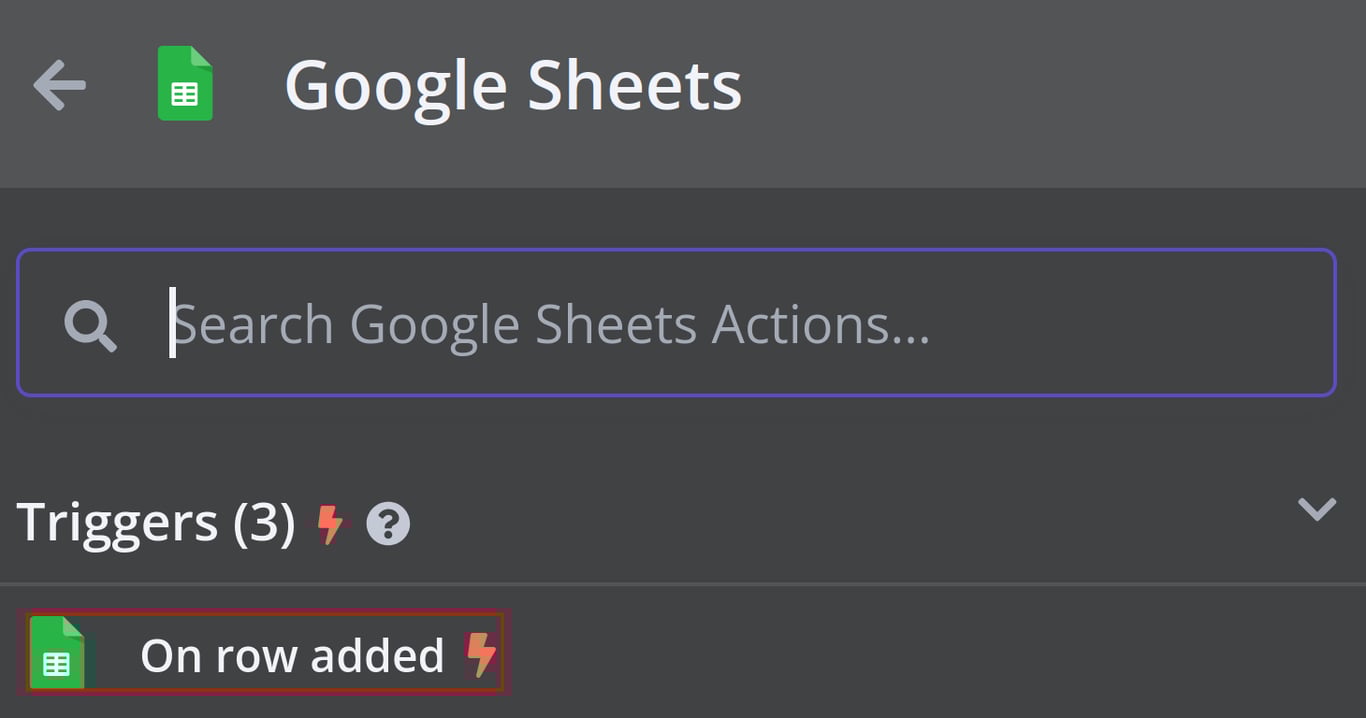Open the help question mark icon
The height and width of the screenshot is (718, 1366).
click(389, 521)
